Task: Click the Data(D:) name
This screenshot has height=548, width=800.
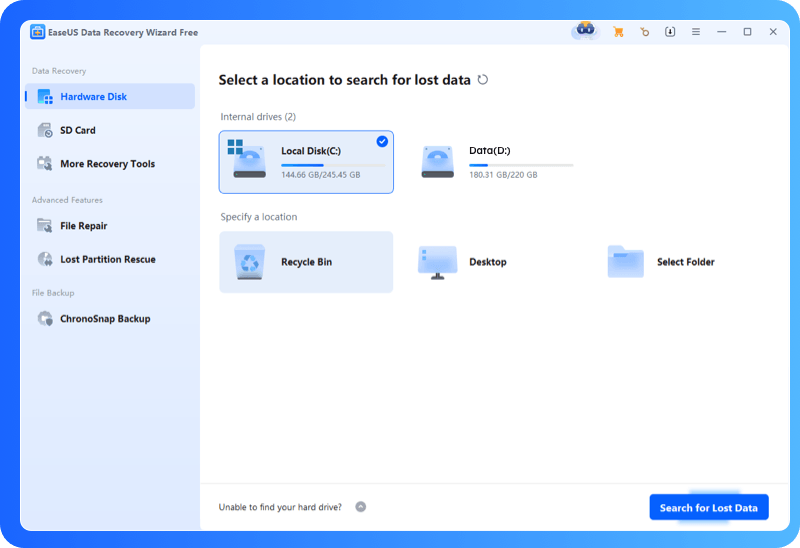Action: pos(490,151)
